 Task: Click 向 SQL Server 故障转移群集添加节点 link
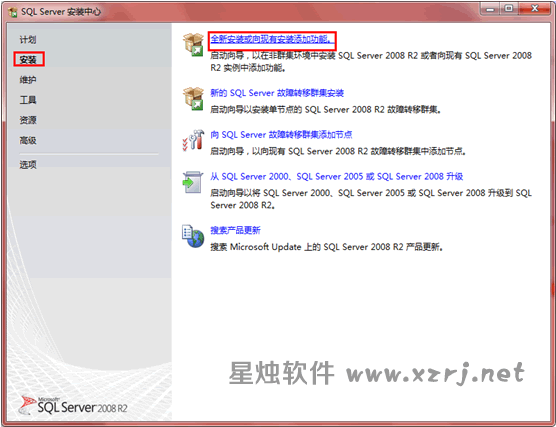pos(281,135)
